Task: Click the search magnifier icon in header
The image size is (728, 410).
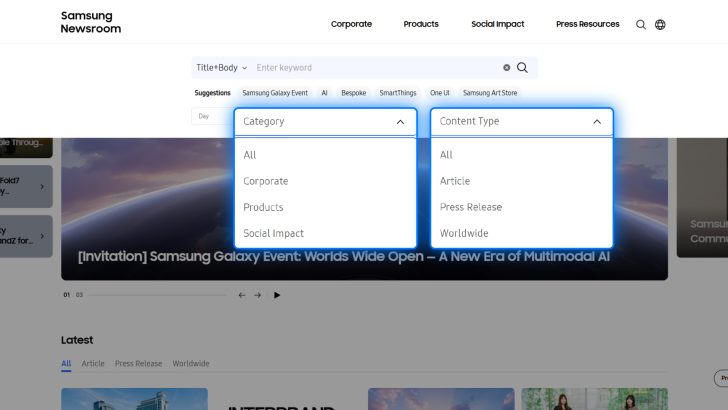Action: coord(641,24)
